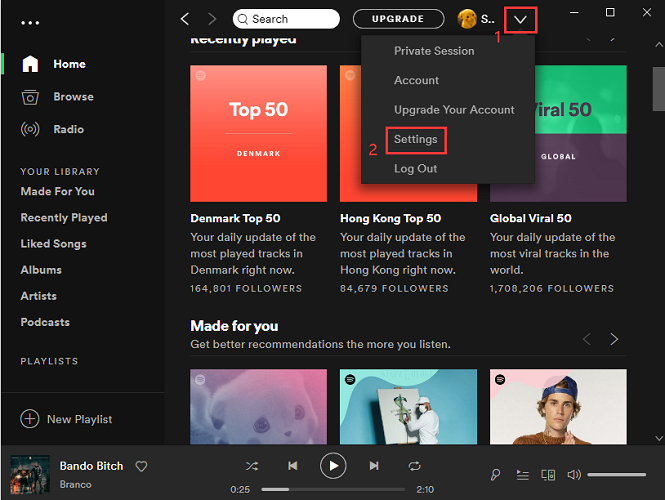
Task: Click the now playing album art
Action: click(x=30, y=475)
